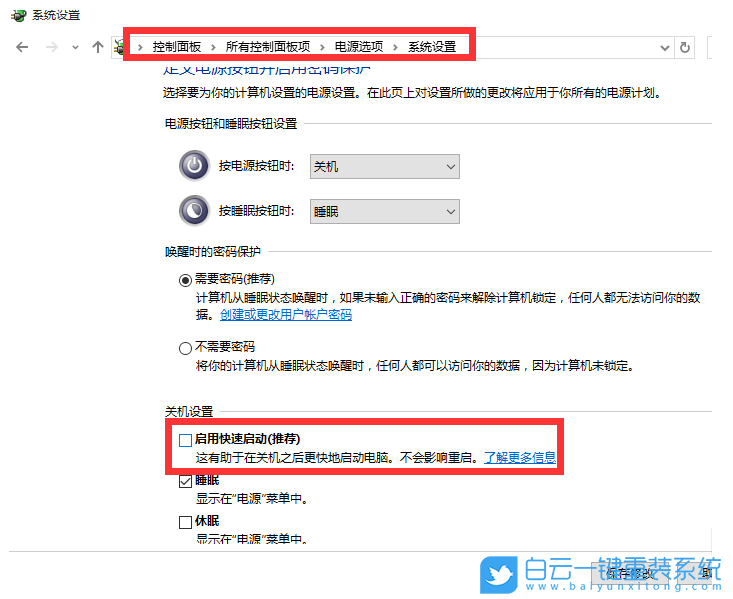Expand chevron after 控制面板 breadcrumb
Viewport: 733px width, 599px height.
213,47
